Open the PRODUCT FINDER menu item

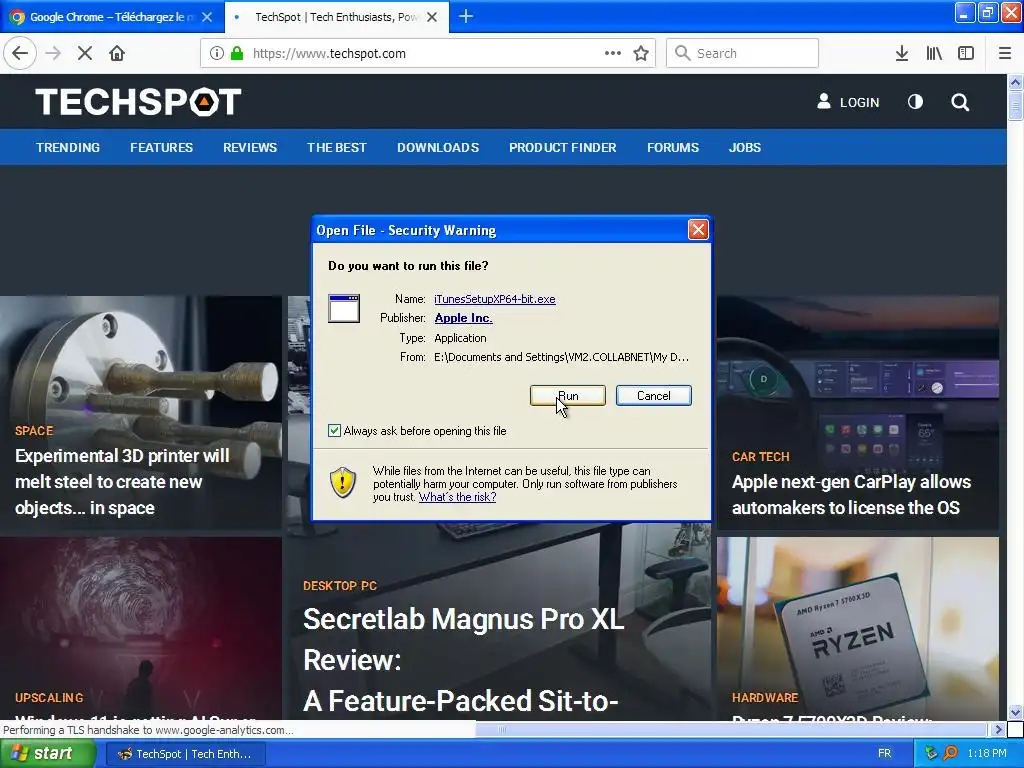563,148
